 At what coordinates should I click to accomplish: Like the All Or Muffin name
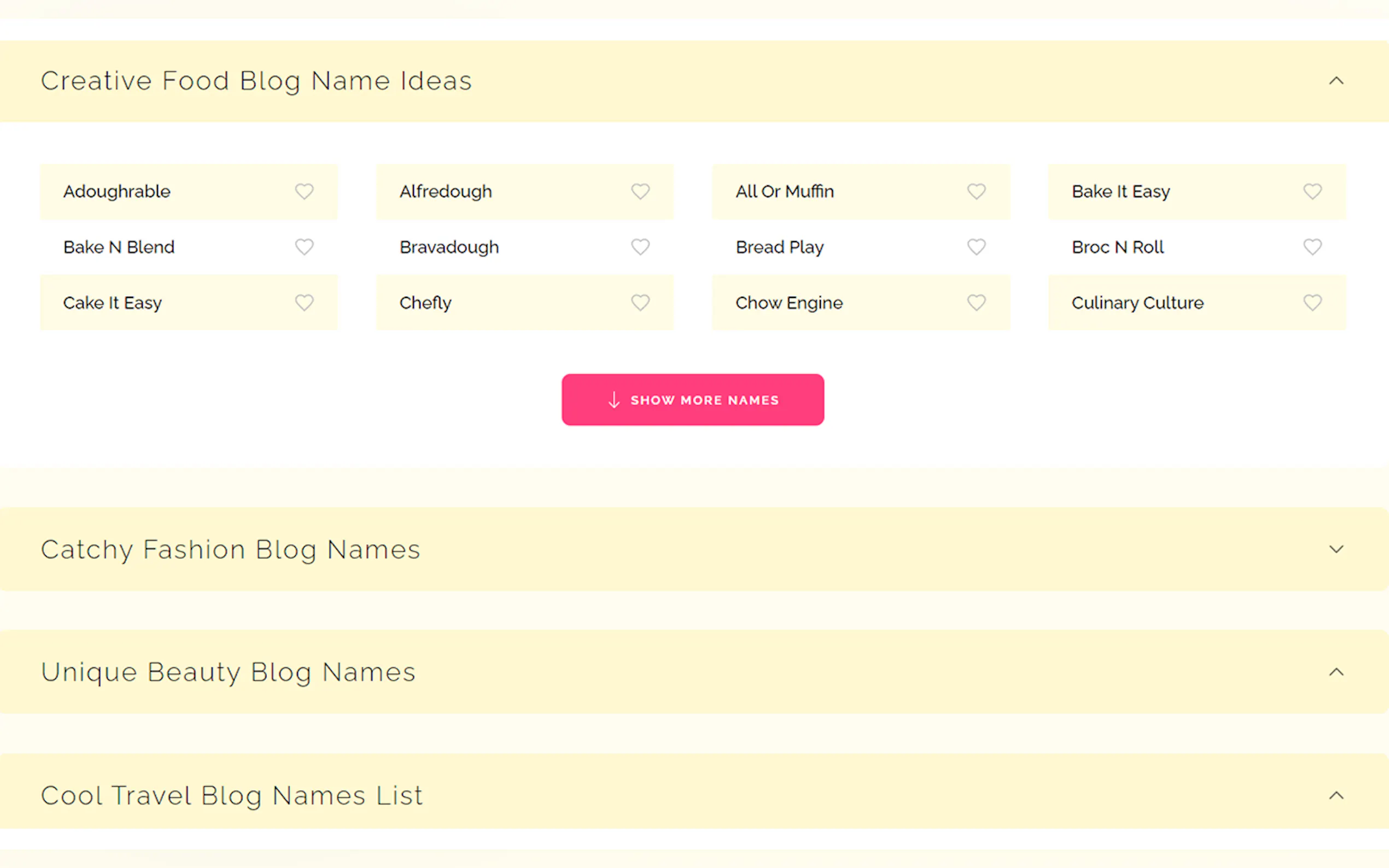[x=976, y=191]
